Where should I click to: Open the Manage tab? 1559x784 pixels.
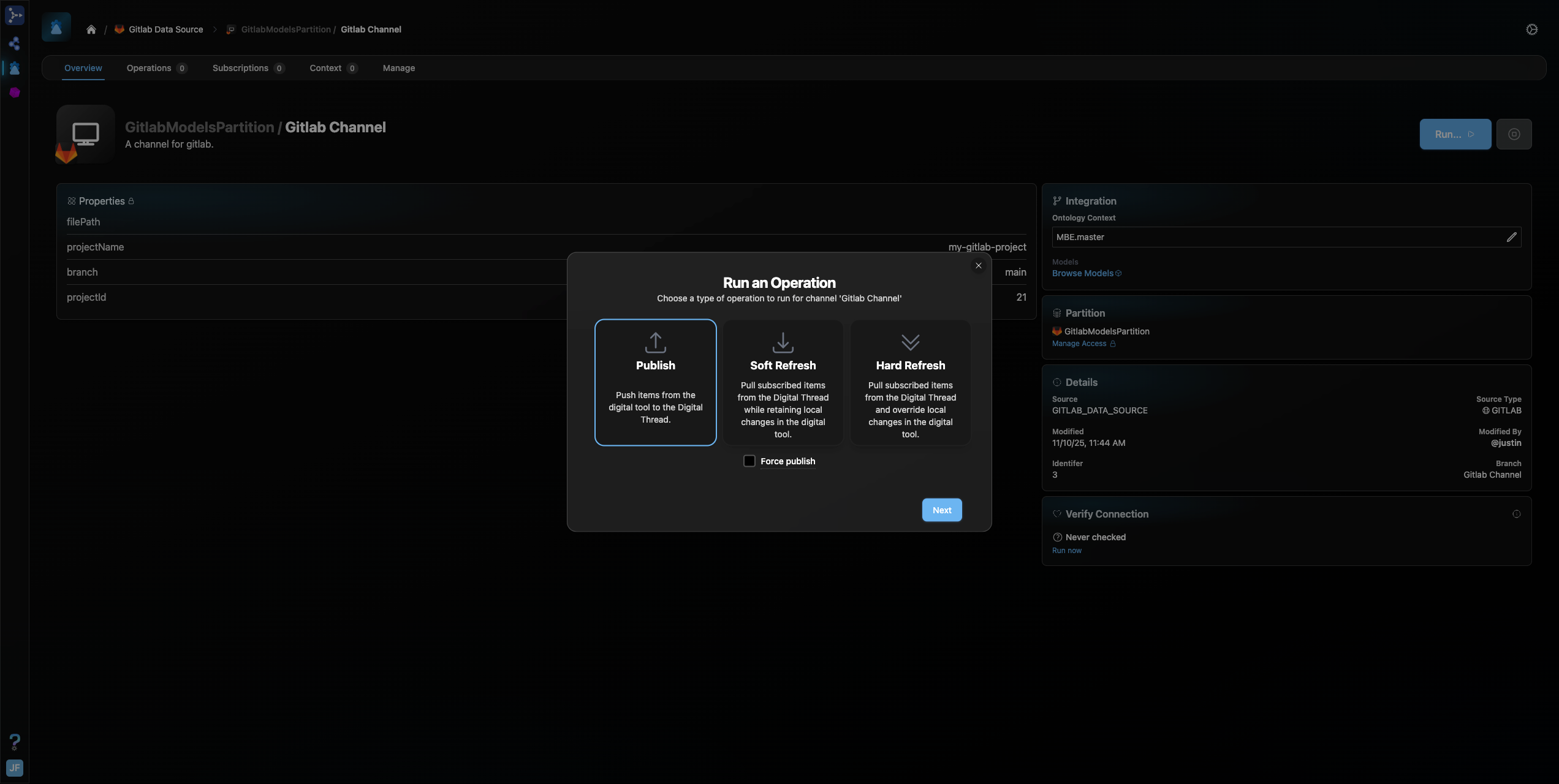pyautogui.click(x=398, y=68)
